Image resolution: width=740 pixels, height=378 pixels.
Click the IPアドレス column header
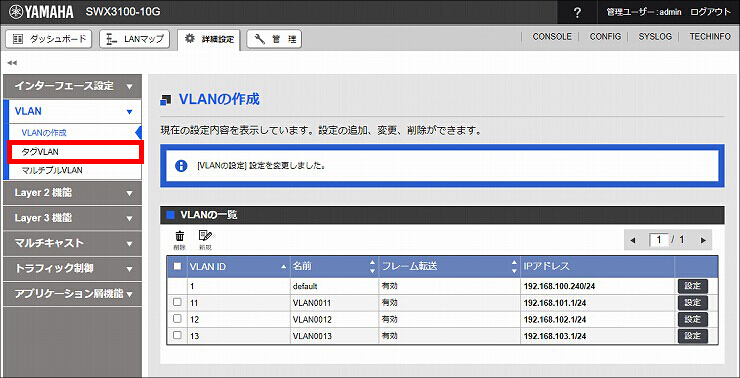coord(597,267)
